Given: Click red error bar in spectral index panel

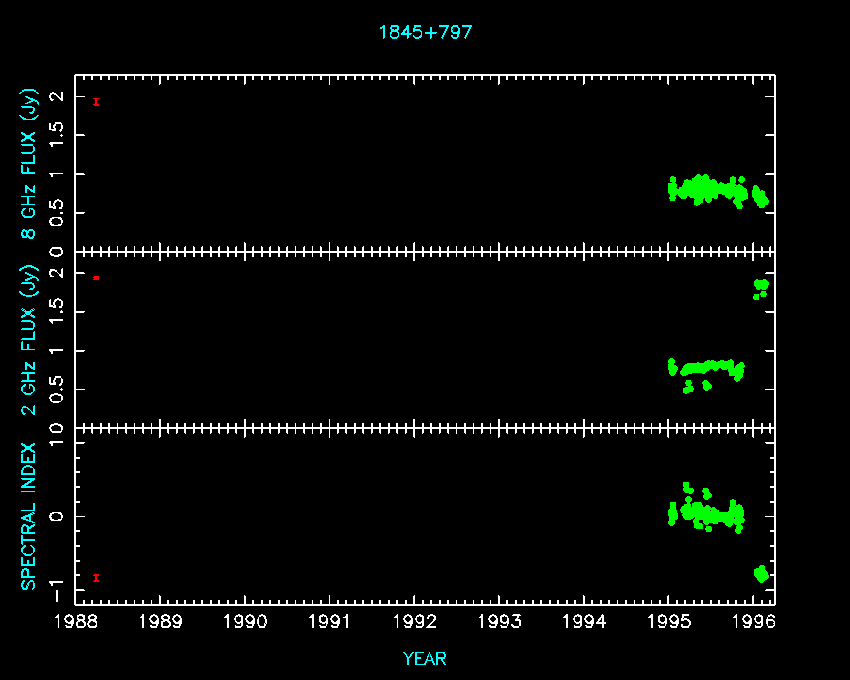Looking at the screenshot, I should pos(96,577).
